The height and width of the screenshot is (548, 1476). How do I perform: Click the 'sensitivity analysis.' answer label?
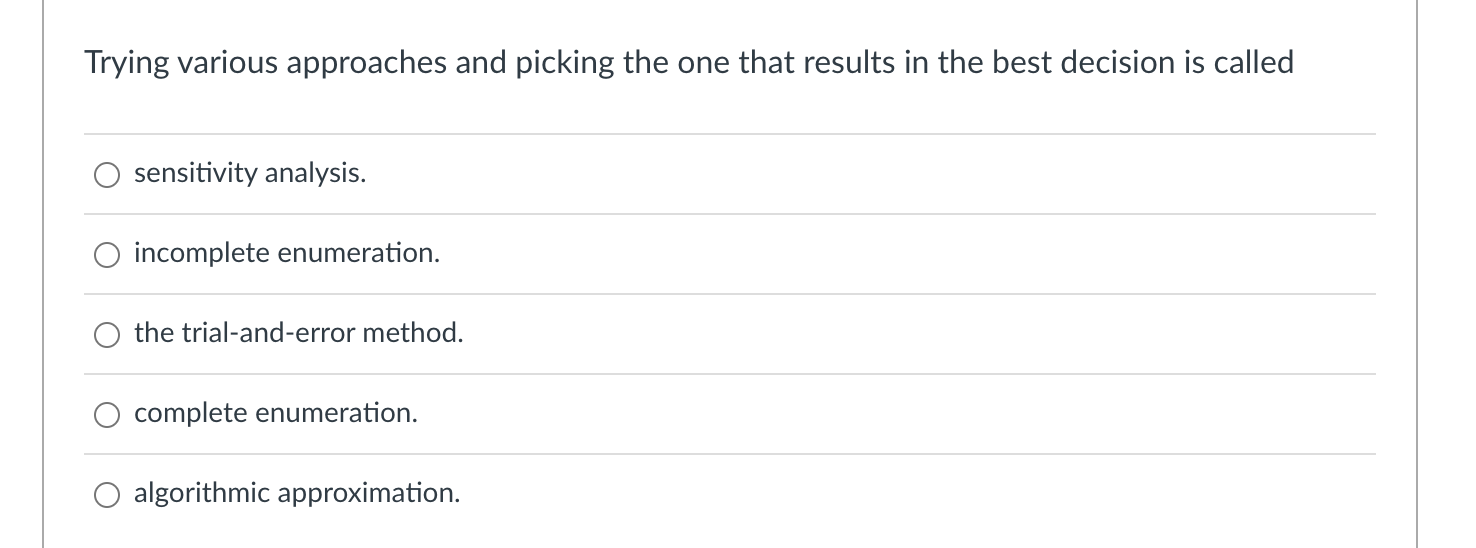[x=250, y=174]
